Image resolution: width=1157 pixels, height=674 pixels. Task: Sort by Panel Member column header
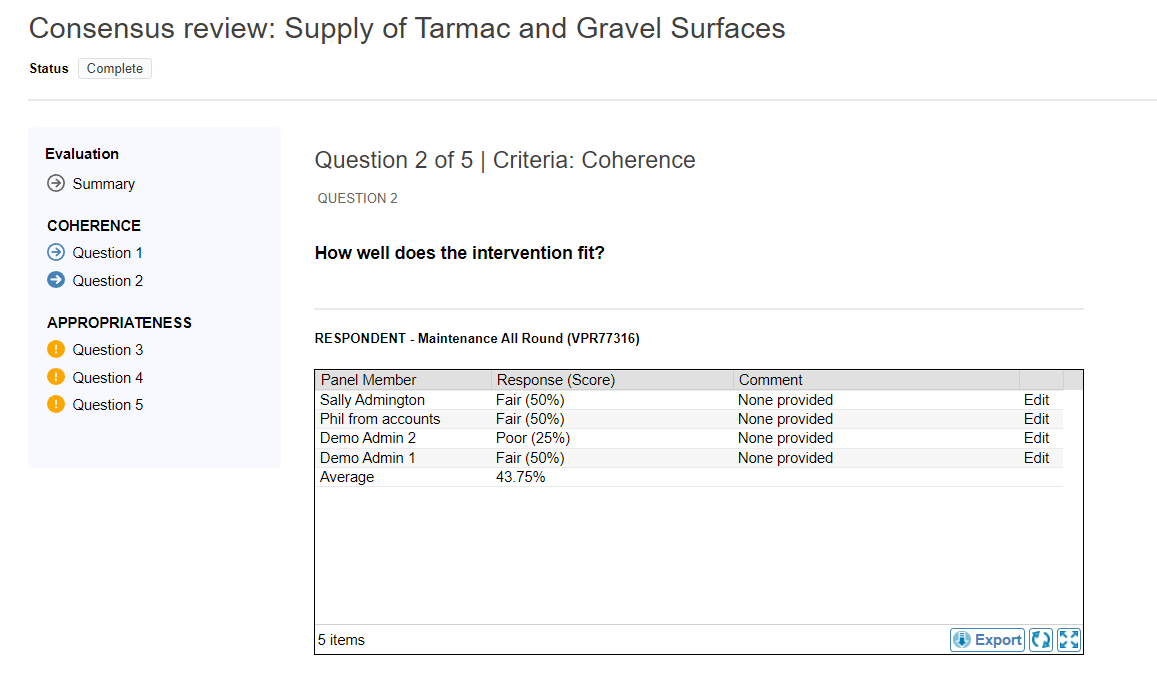point(369,380)
